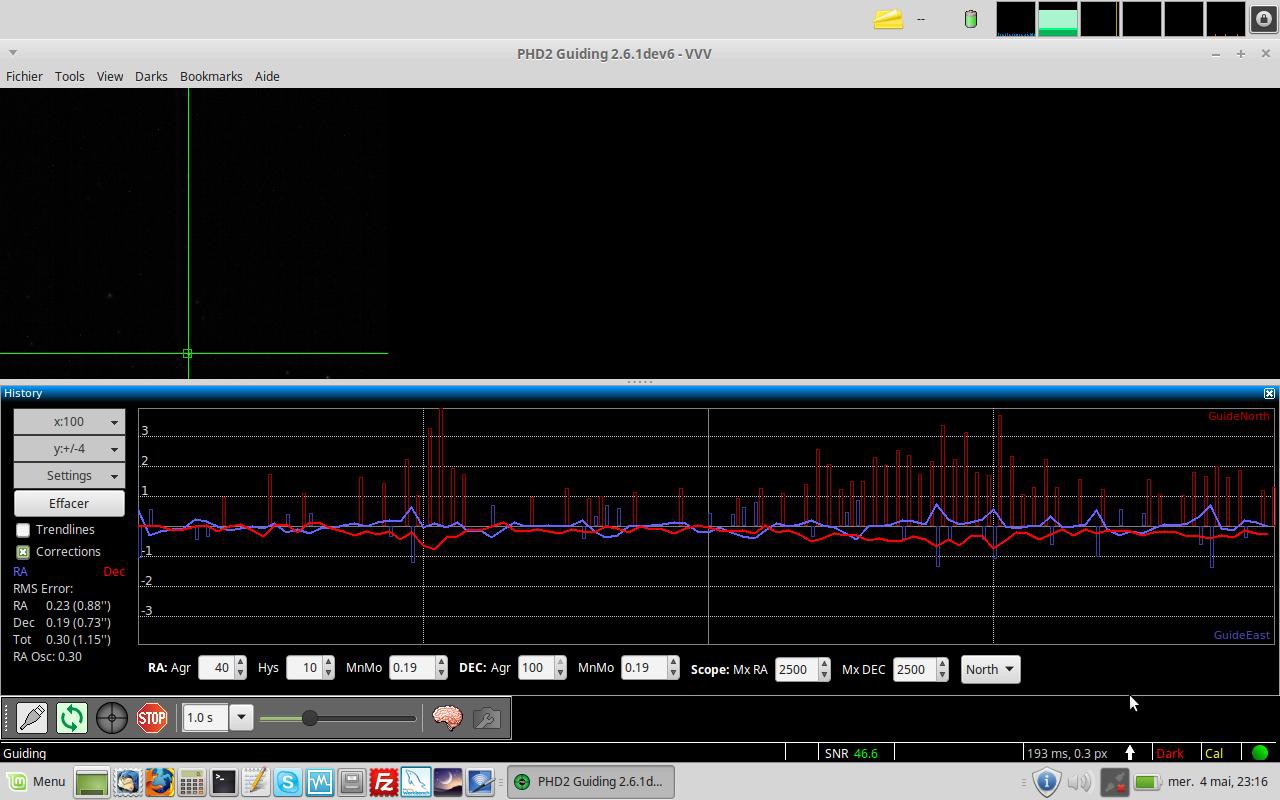Click the exposure time 1.0 s field
The width and height of the screenshot is (1280, 800).
[206, 717]
